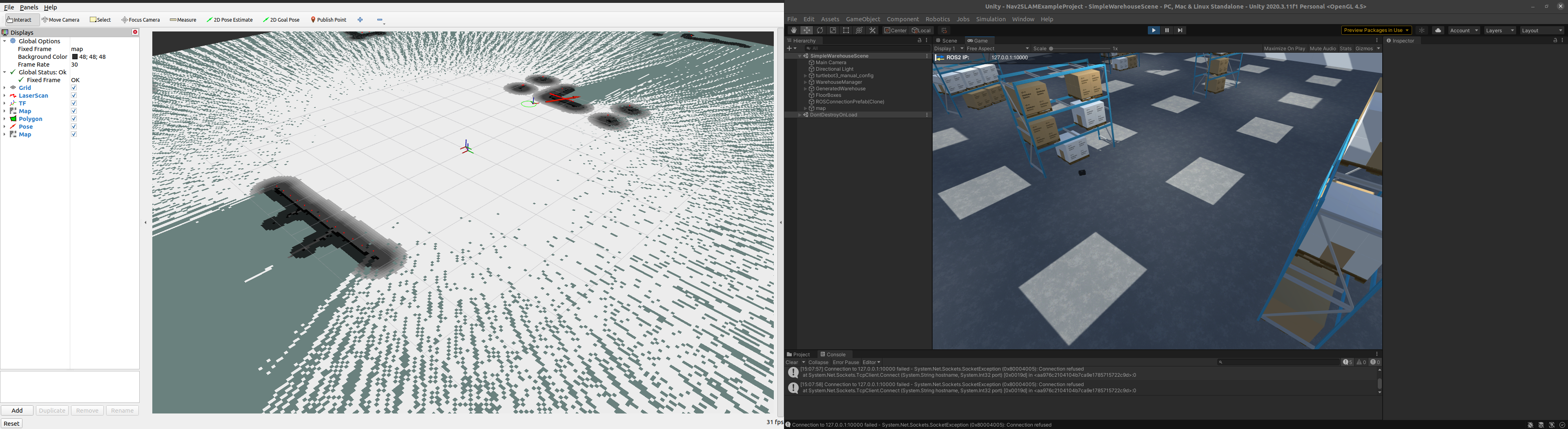Image resolution: width=1568 pixels, height=429 pixels.
Task: Select Unity's Scale tool
Action: tap(833, 30)
